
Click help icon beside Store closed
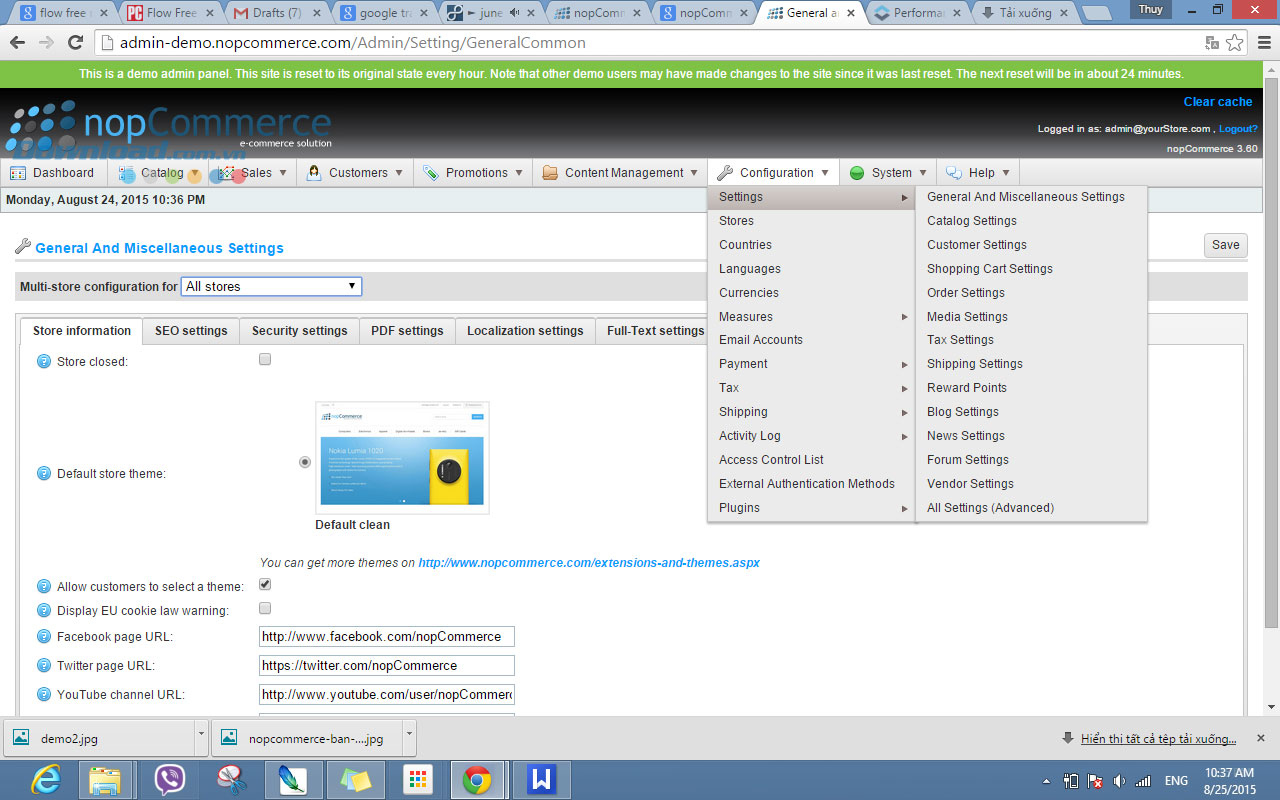[44, 362]
